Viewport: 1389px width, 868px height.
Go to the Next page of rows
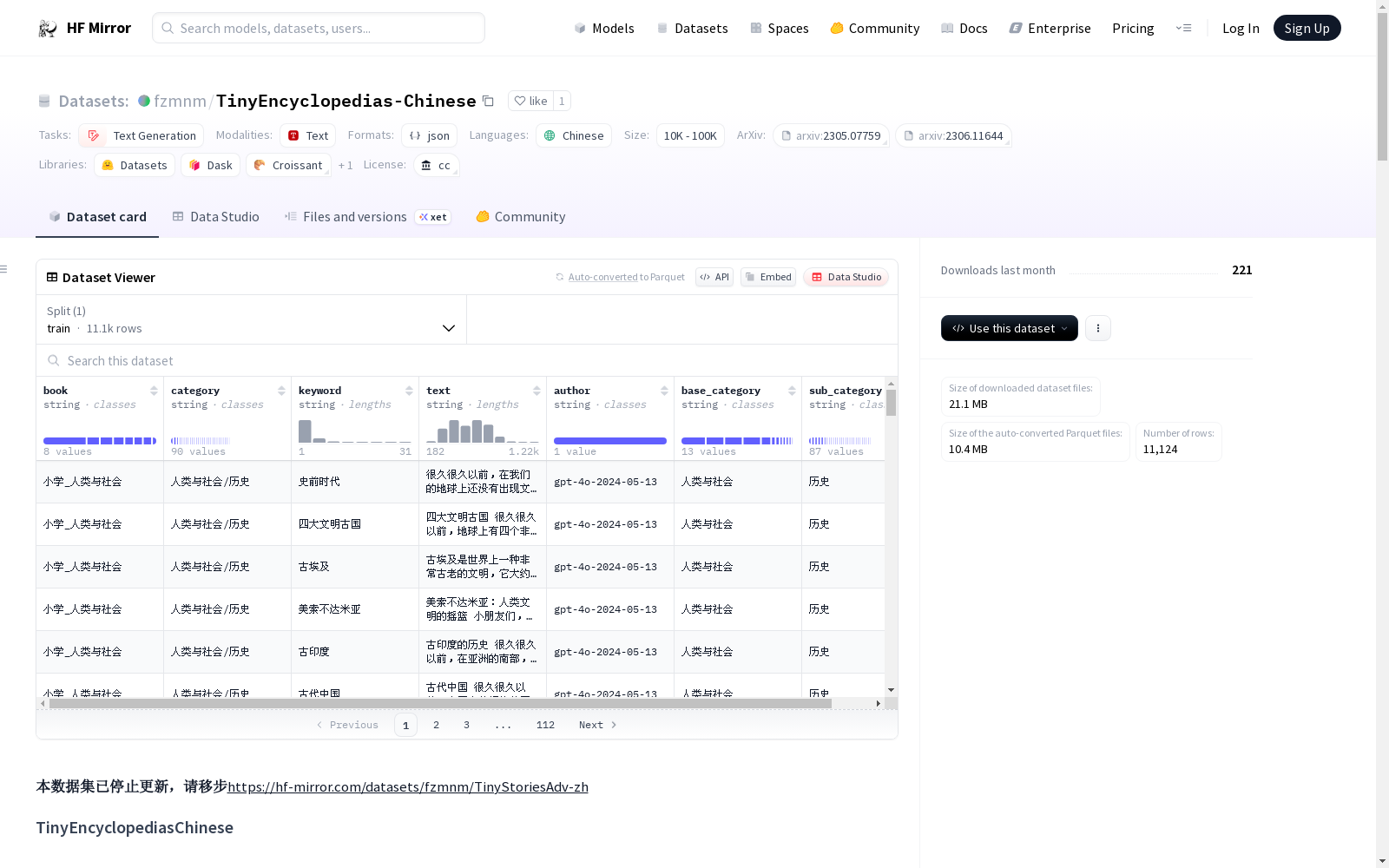click(598, 725)
